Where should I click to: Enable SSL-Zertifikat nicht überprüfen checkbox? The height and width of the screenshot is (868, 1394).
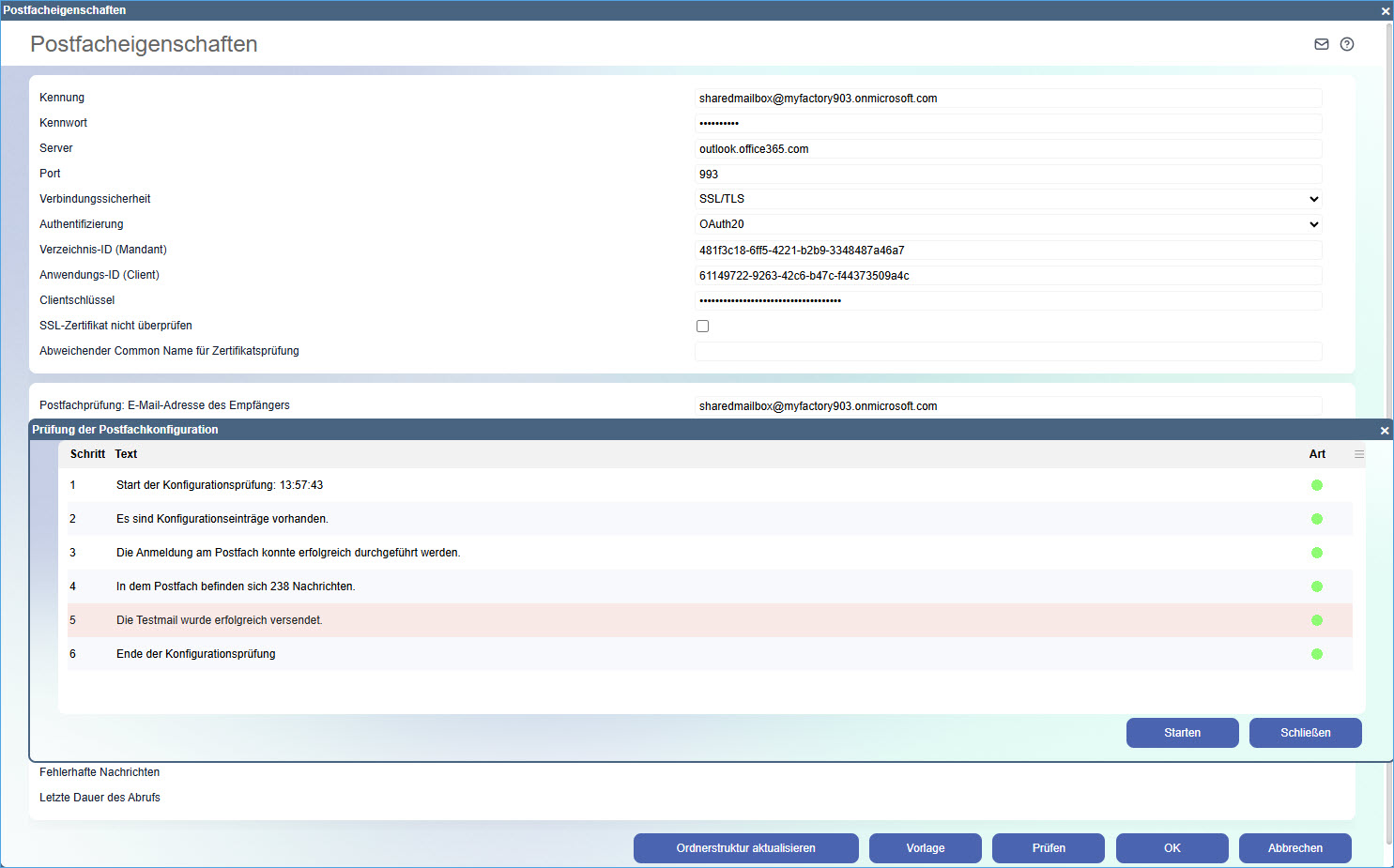(x=702, y=326)
